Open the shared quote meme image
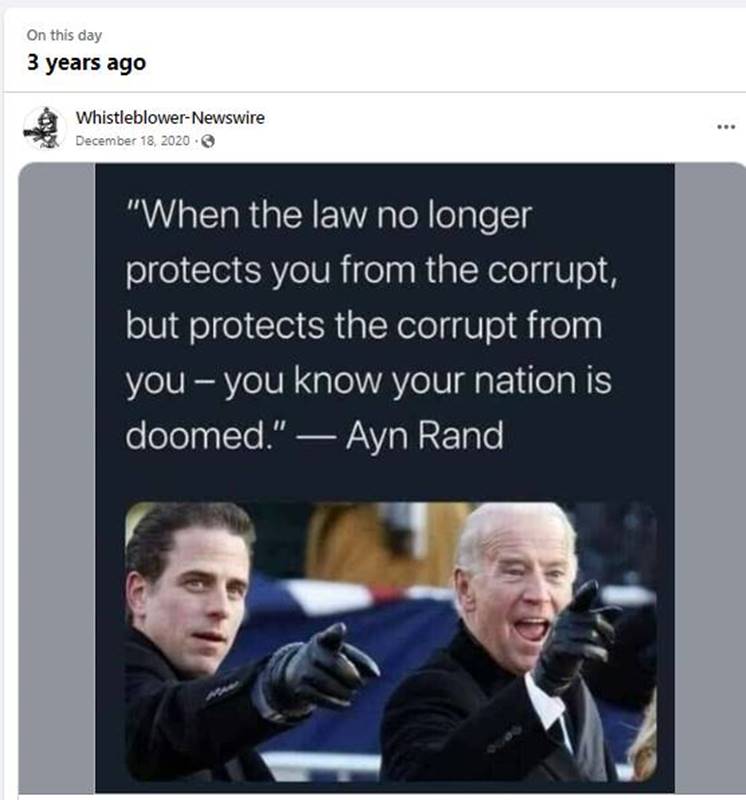 point(385,478)
